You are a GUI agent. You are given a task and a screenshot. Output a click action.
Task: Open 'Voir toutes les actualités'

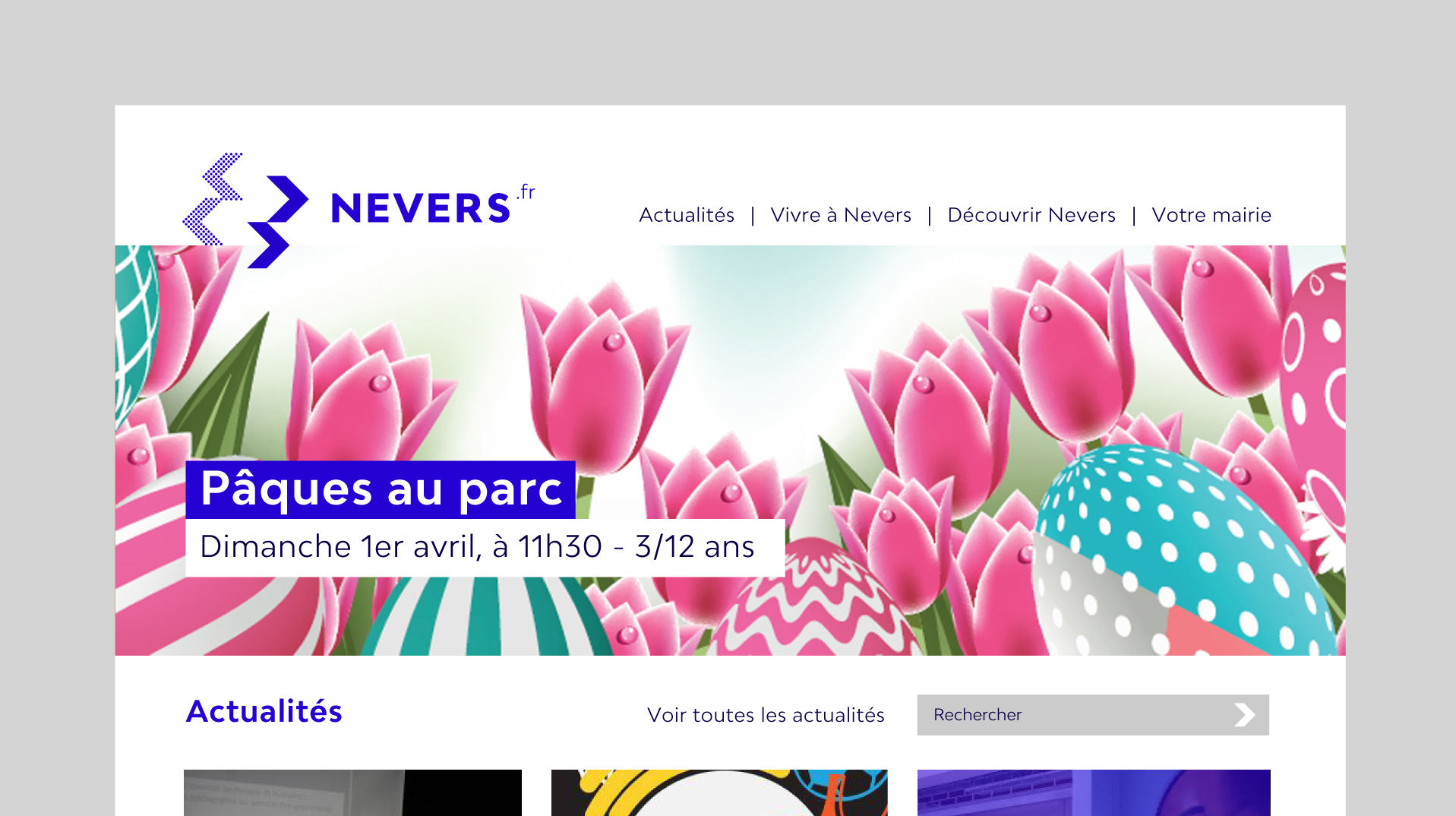[766, 714]
